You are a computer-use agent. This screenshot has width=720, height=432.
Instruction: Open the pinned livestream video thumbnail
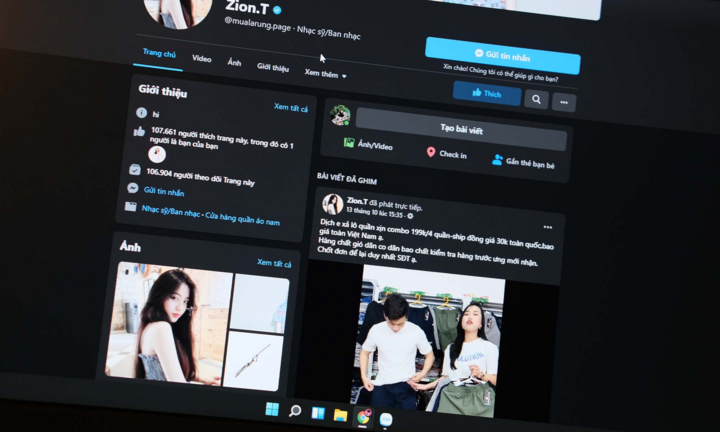[x=428, y=341]
